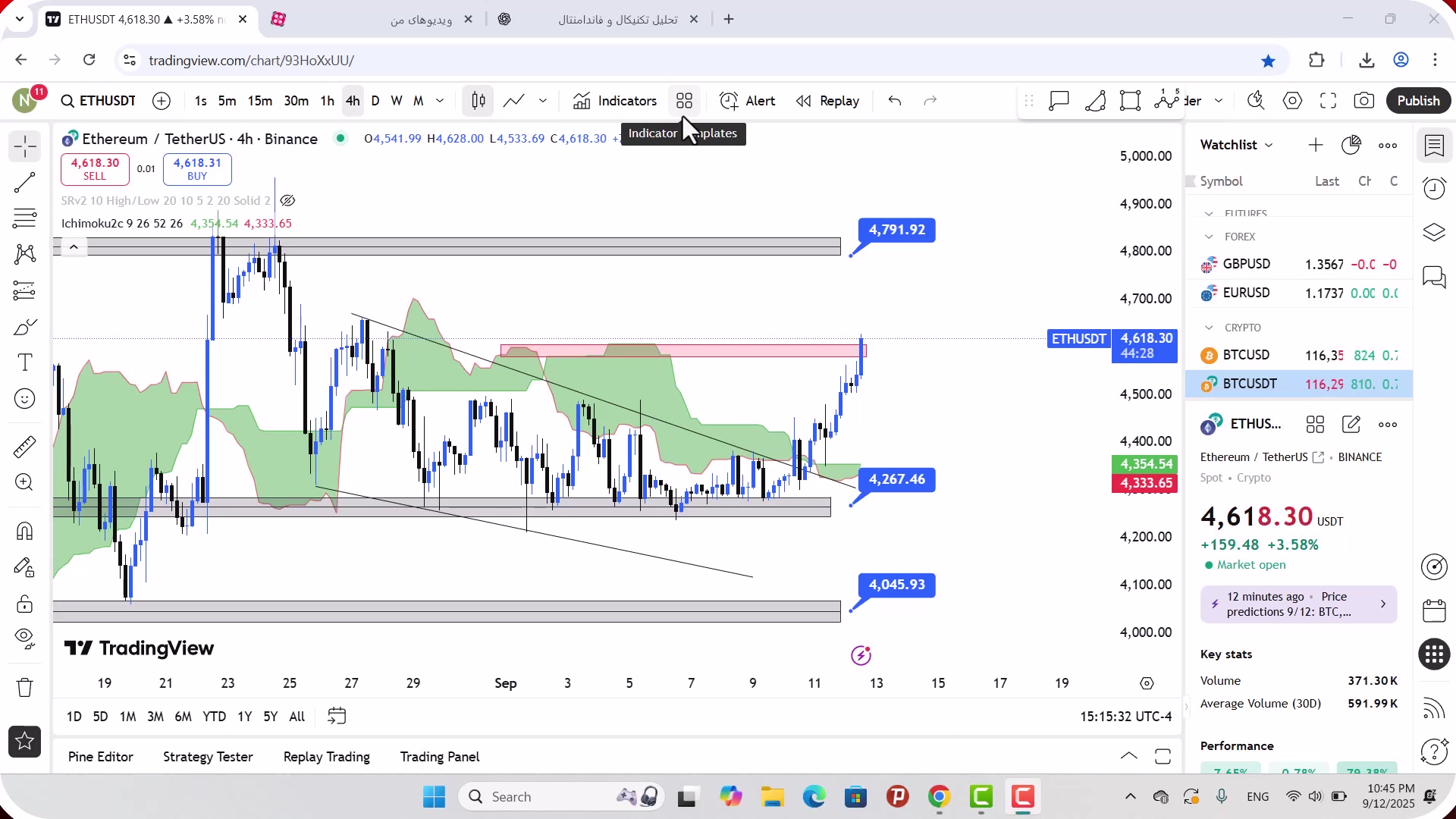Open Indicator templates menu
This screenshot has width=1456, height=819.
pos(684,101)
